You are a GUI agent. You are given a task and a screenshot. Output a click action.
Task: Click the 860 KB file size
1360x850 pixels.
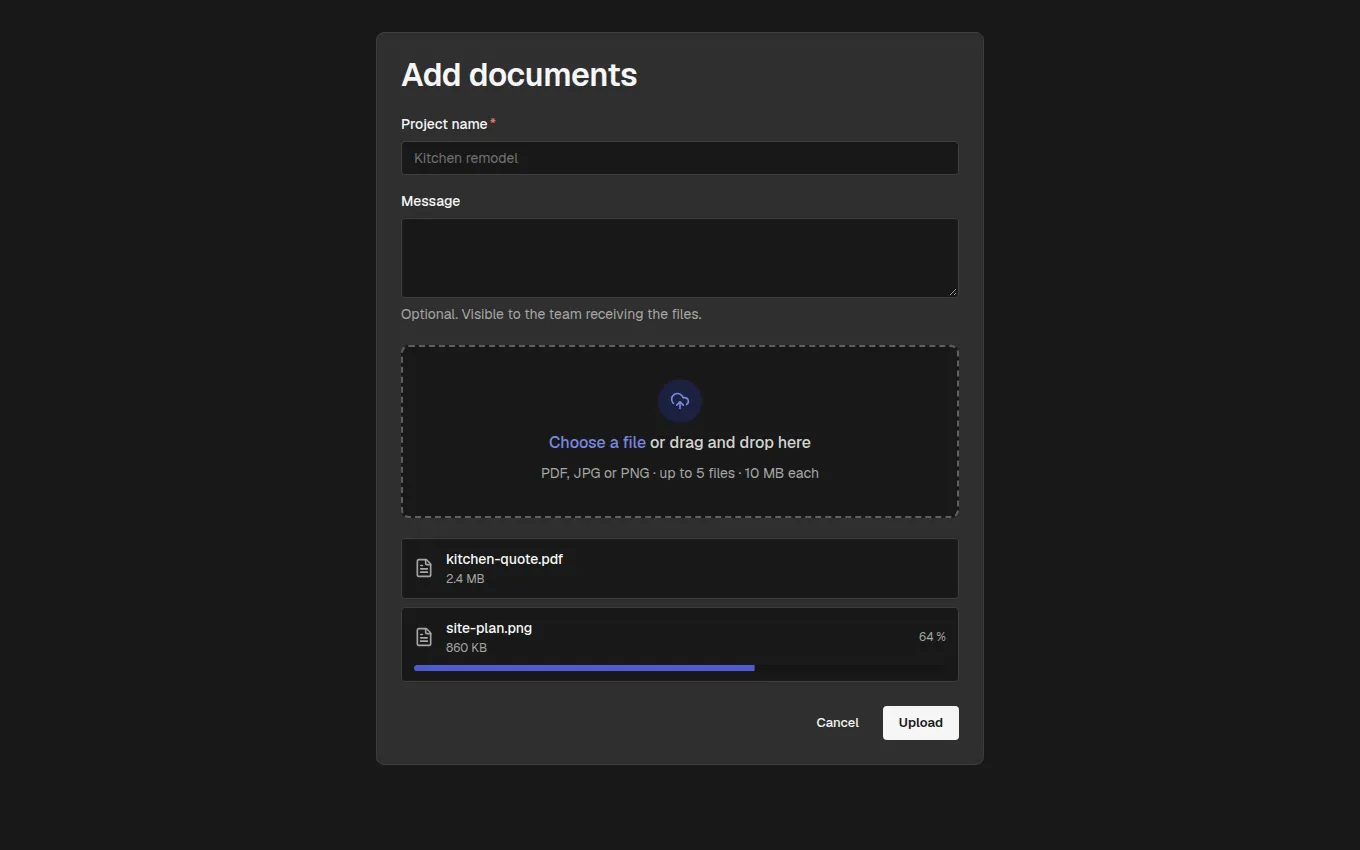click(466, 648)
